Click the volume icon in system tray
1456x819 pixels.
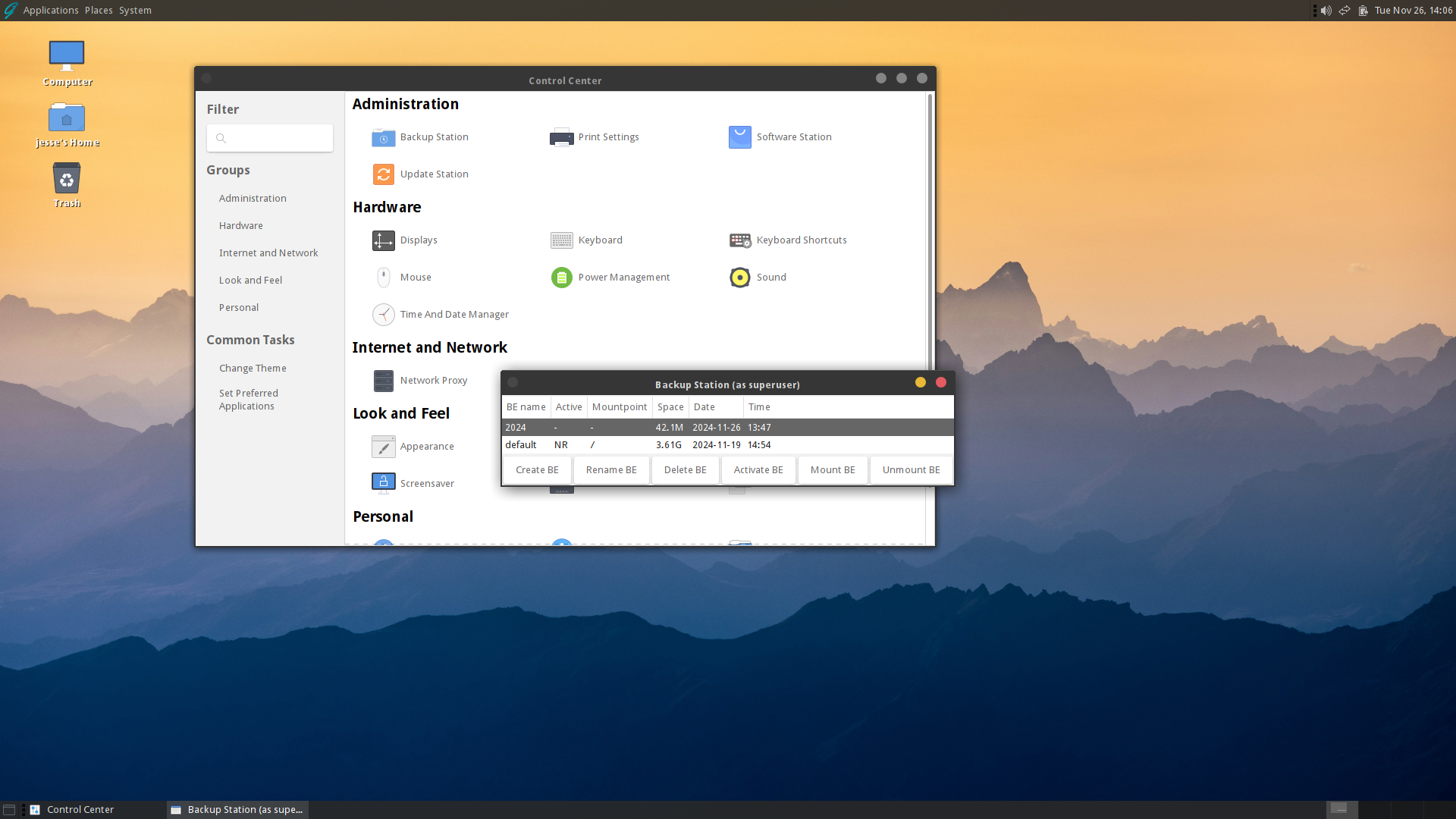pos(1326,11)
